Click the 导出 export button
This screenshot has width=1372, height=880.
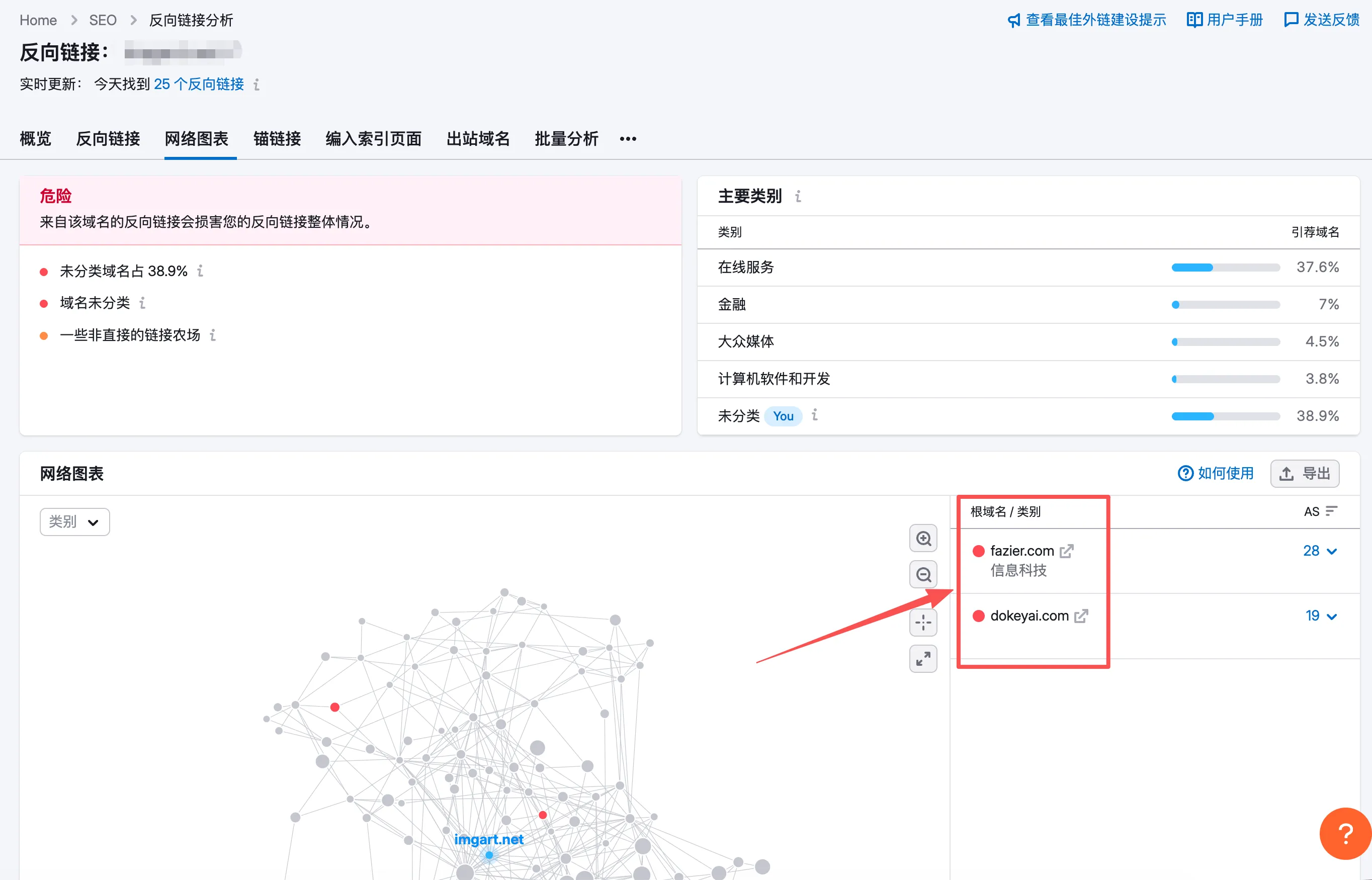coord(1305,474)
